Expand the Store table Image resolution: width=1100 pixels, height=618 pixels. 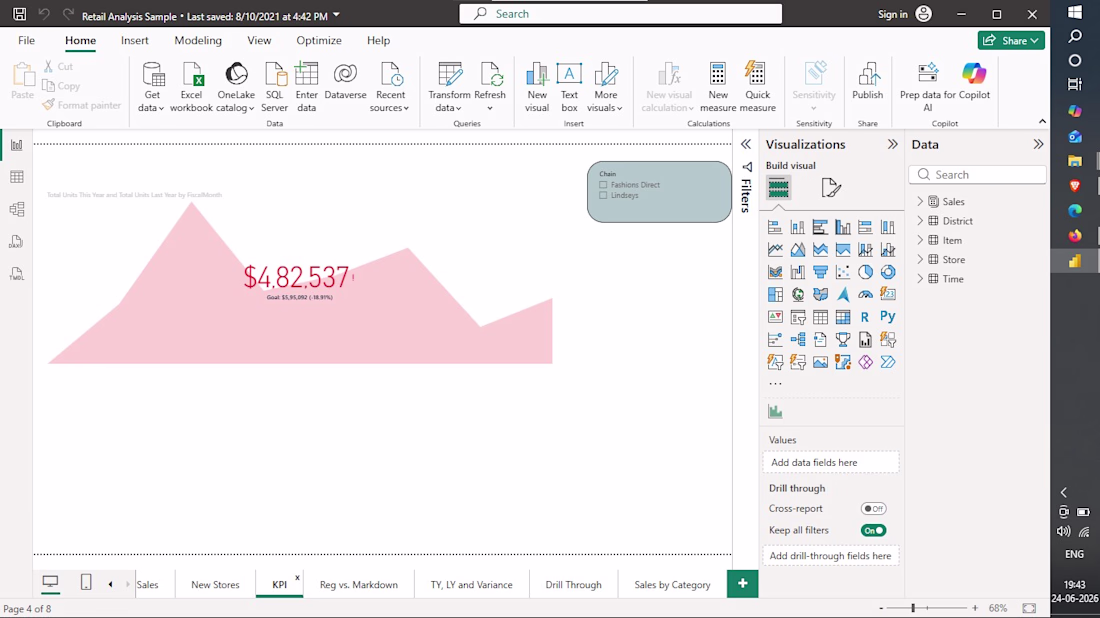point(920,260)
